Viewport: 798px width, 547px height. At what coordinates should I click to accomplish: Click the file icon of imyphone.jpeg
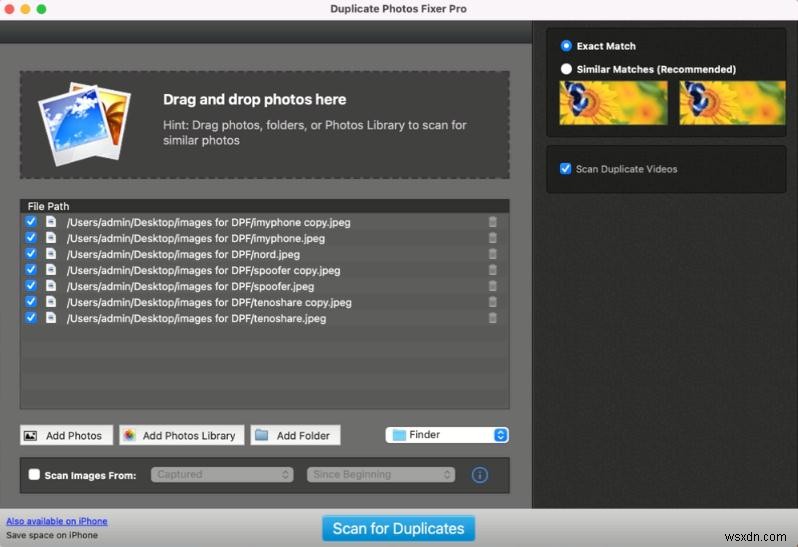pyautogui.click(x=51, y=238)
